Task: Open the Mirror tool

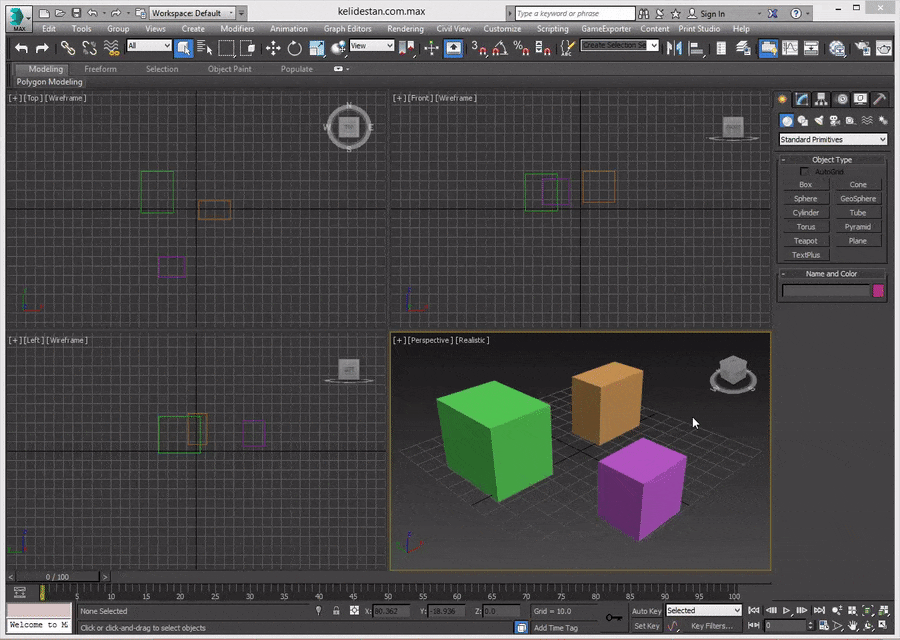Action: pyautogui.click(x=674, y=48)
